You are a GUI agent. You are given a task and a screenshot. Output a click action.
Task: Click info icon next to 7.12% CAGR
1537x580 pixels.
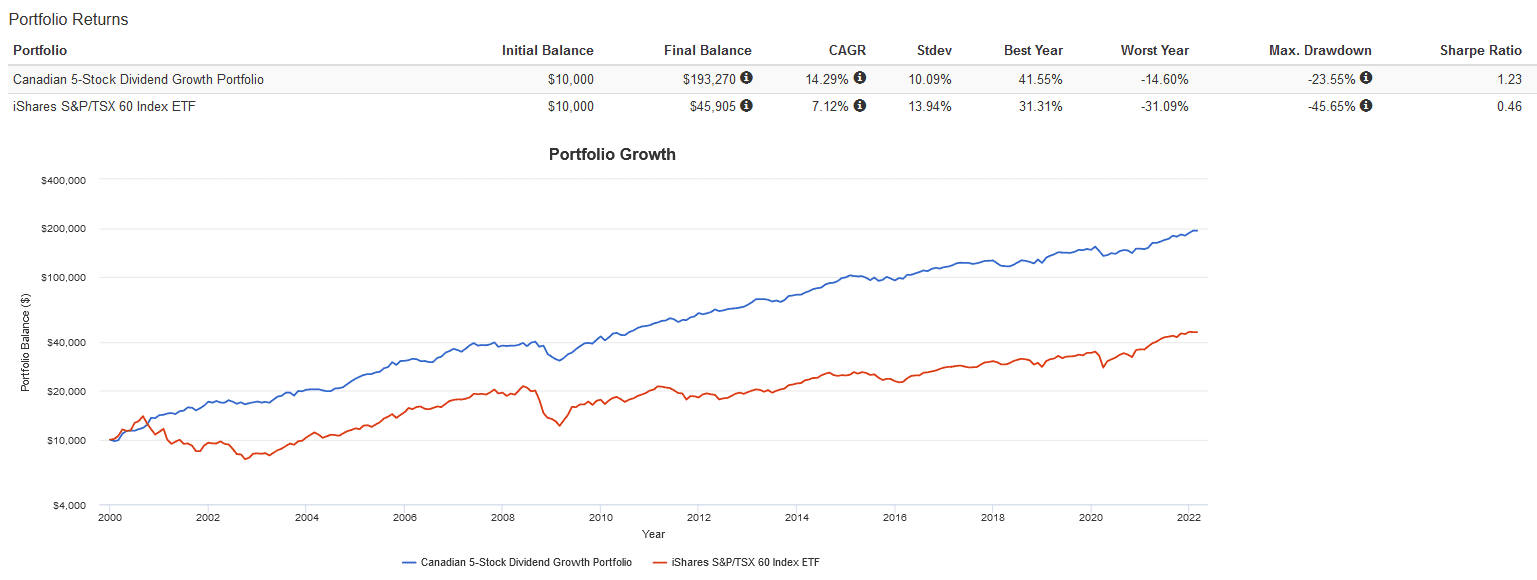pos(860,106)
